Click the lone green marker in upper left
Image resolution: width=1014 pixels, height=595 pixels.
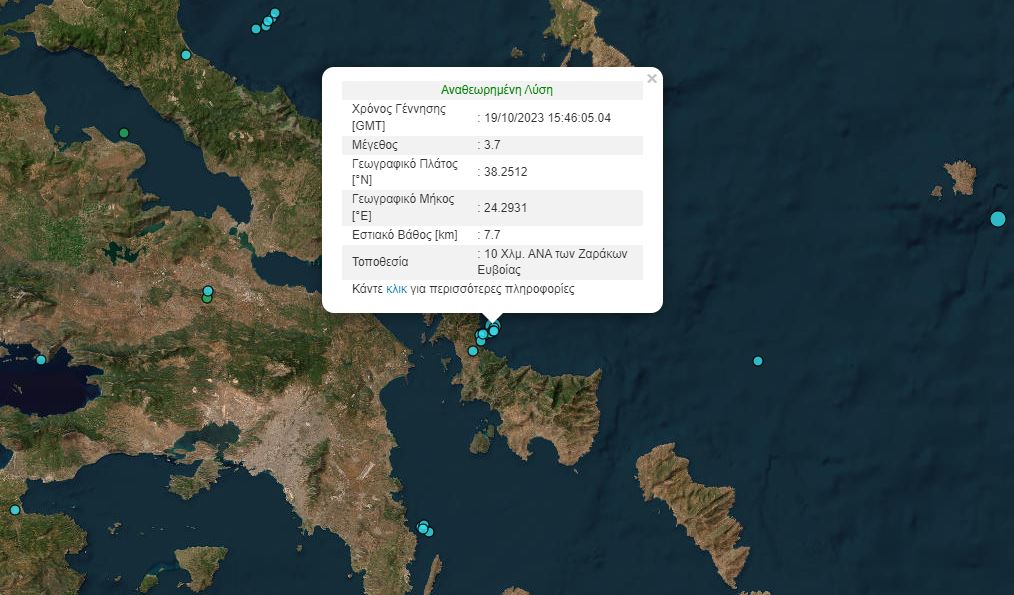(124, 133)
